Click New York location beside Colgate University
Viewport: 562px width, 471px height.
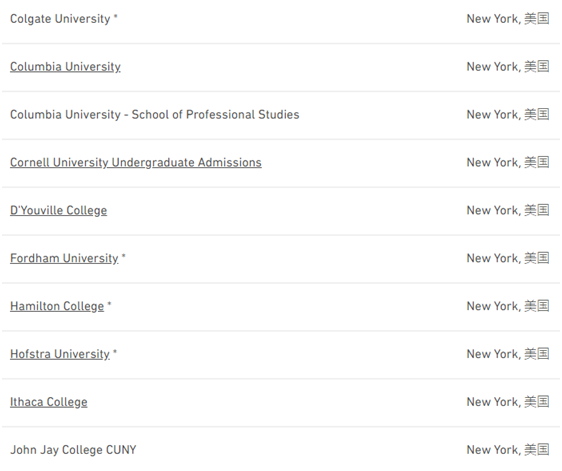(508, 19)
